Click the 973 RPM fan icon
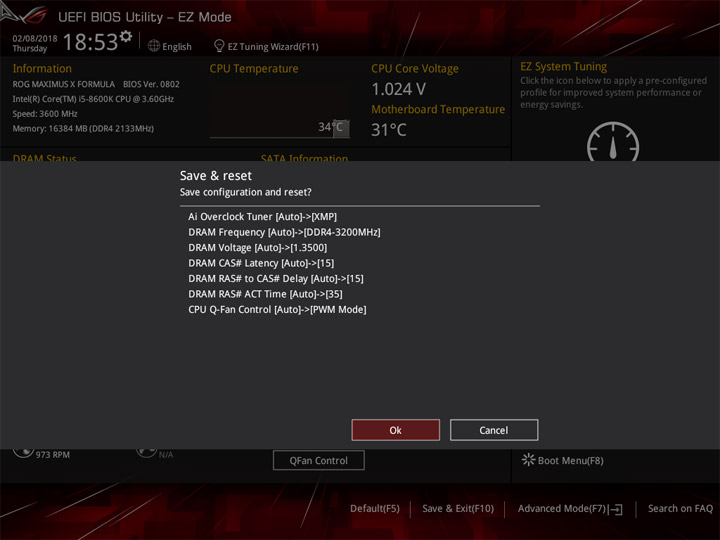Image resolution: width=720 pixels, height=540 pixels. 23,452
